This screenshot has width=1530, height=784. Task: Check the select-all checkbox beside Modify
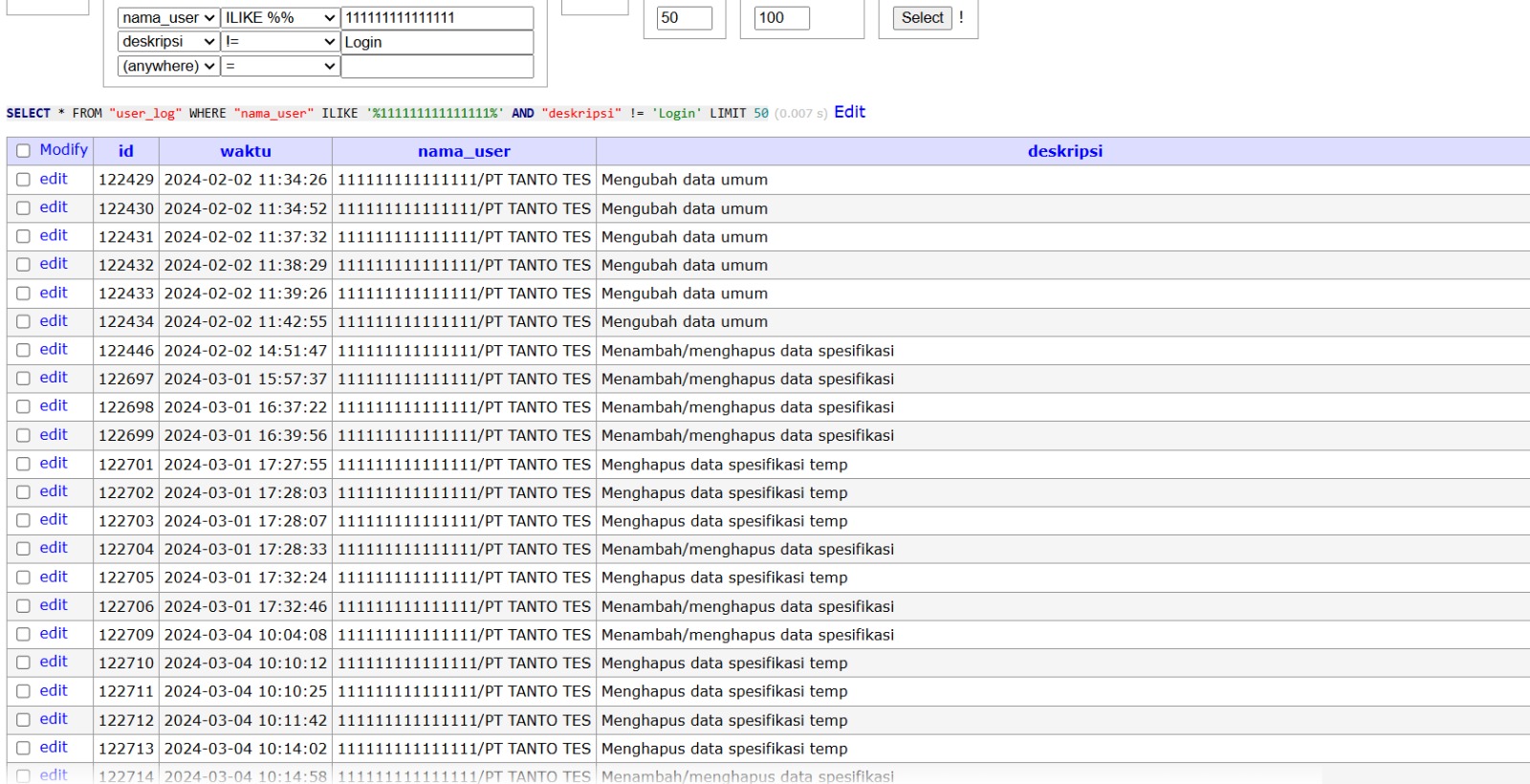(23, 151)
